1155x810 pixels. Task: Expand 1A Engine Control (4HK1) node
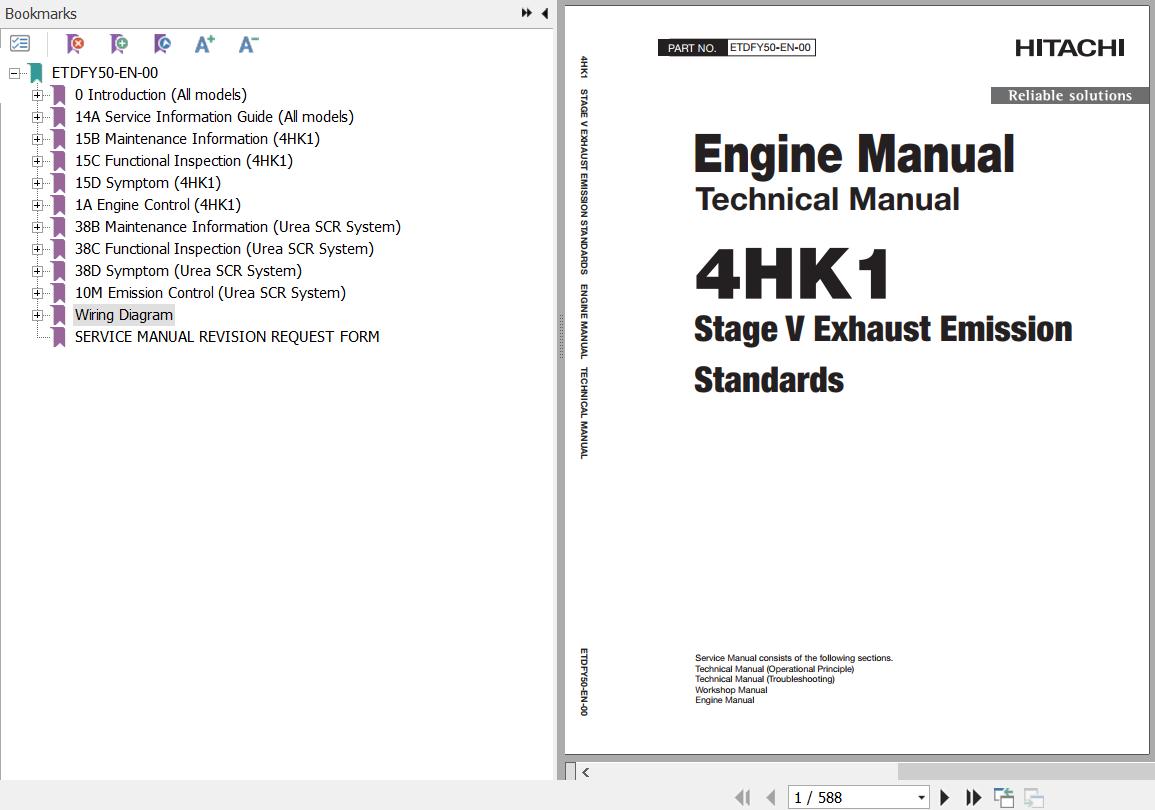(37, 205)
